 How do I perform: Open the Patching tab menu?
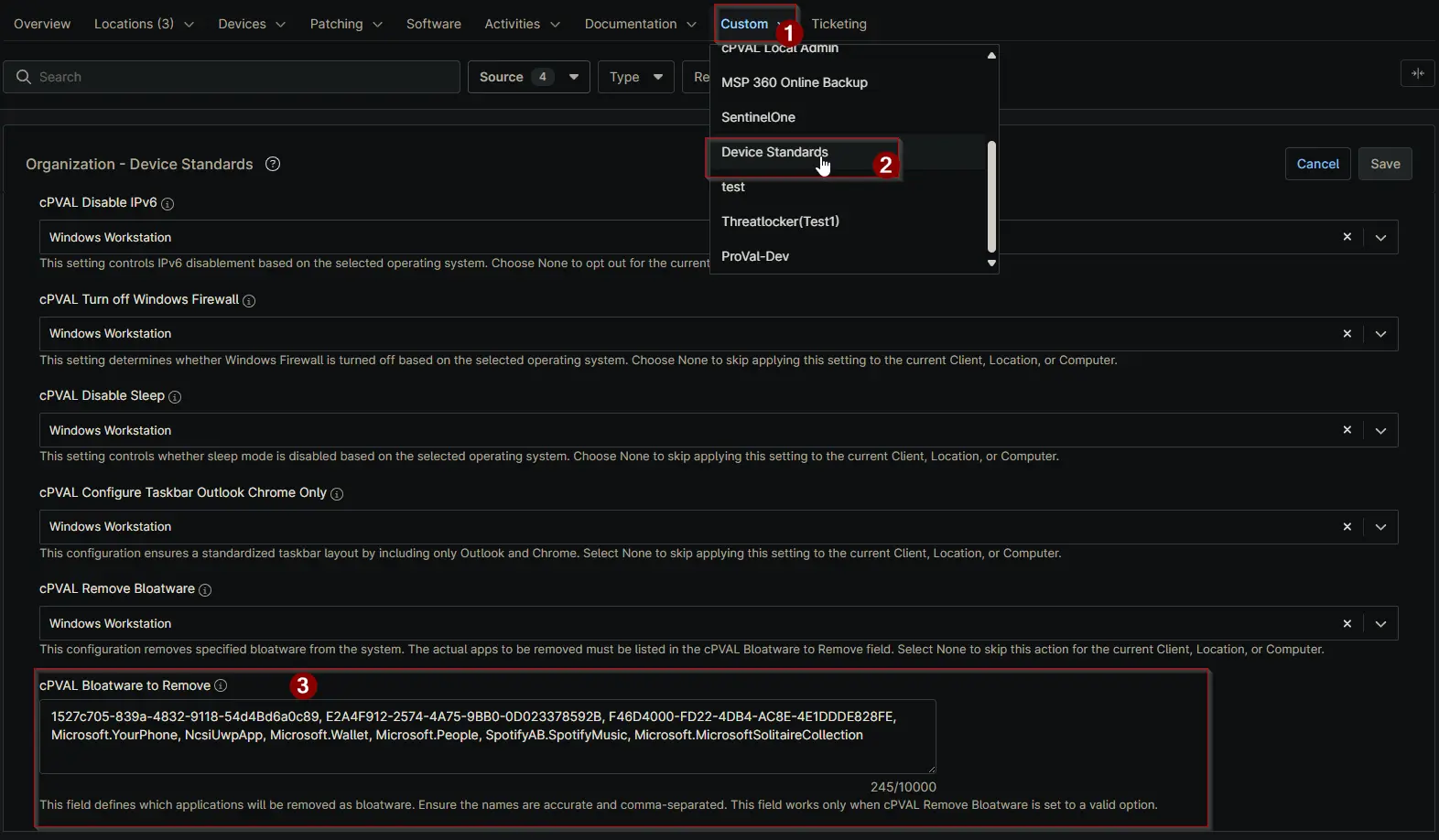click(x=345, y=24)
